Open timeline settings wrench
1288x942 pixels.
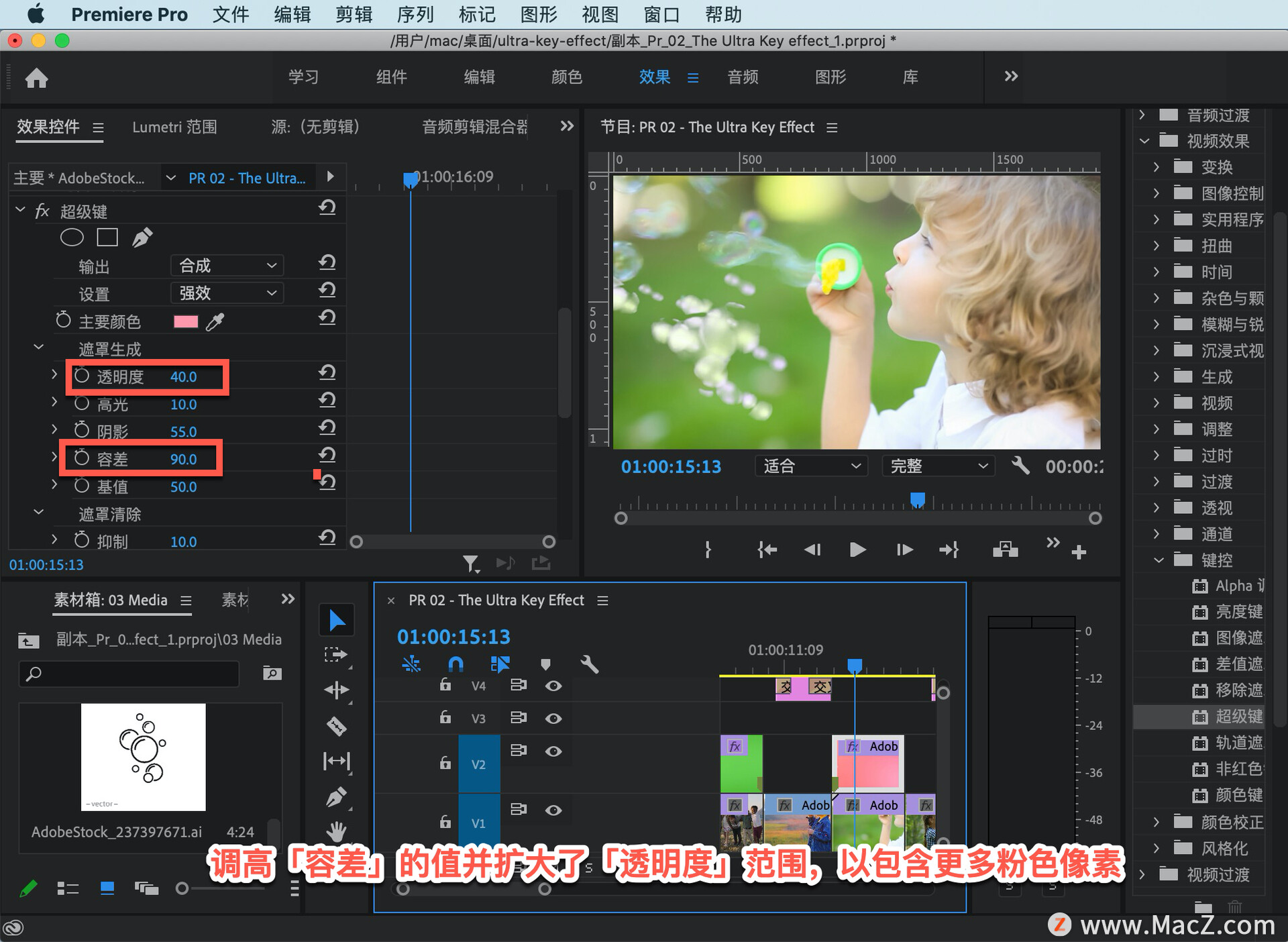[589, 664]
